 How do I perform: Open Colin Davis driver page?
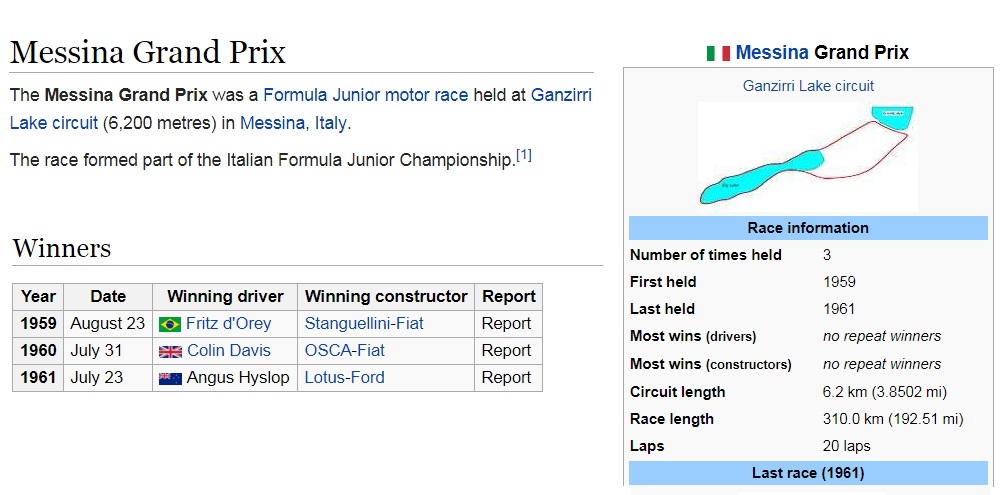coord(228,350)
